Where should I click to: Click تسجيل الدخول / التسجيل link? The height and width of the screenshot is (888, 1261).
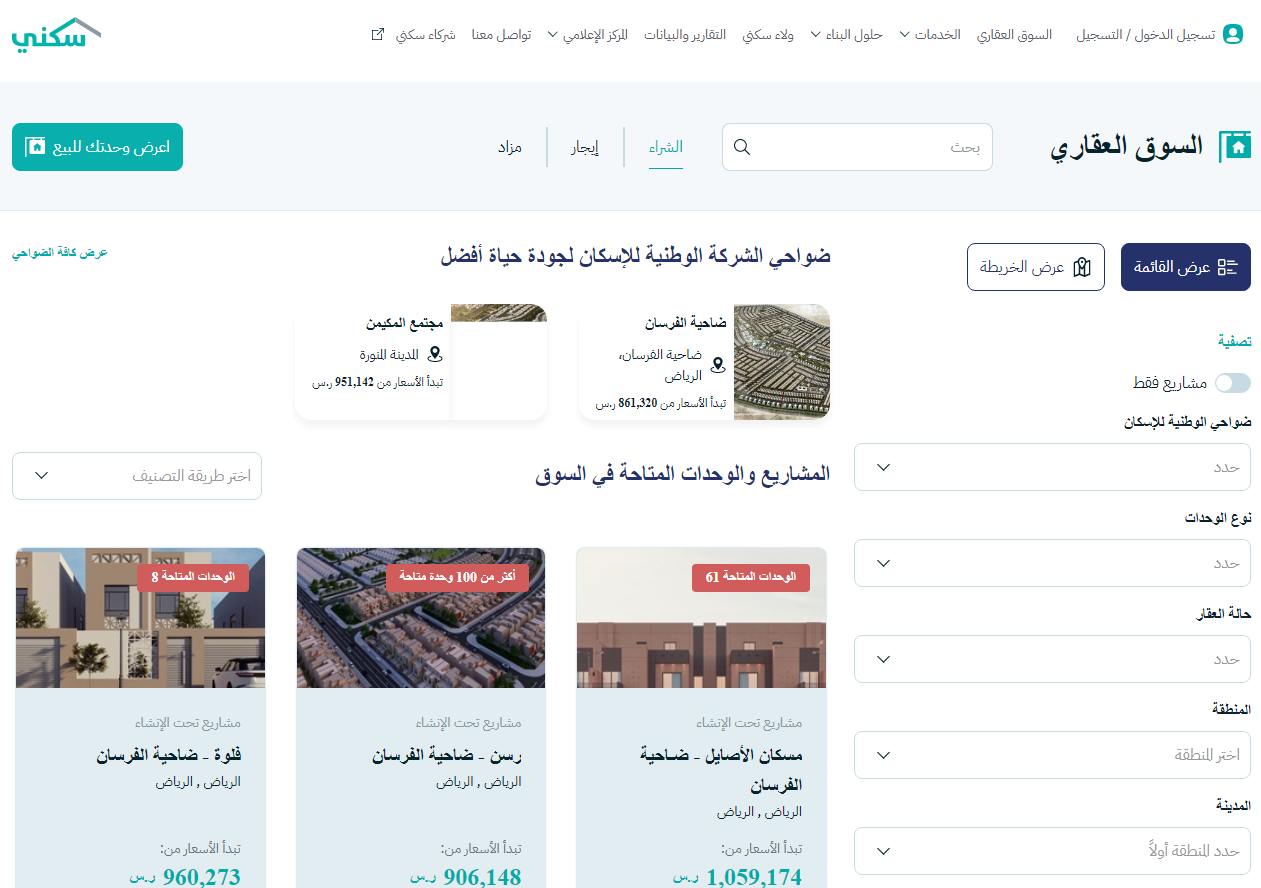(x=1146, y=35)
